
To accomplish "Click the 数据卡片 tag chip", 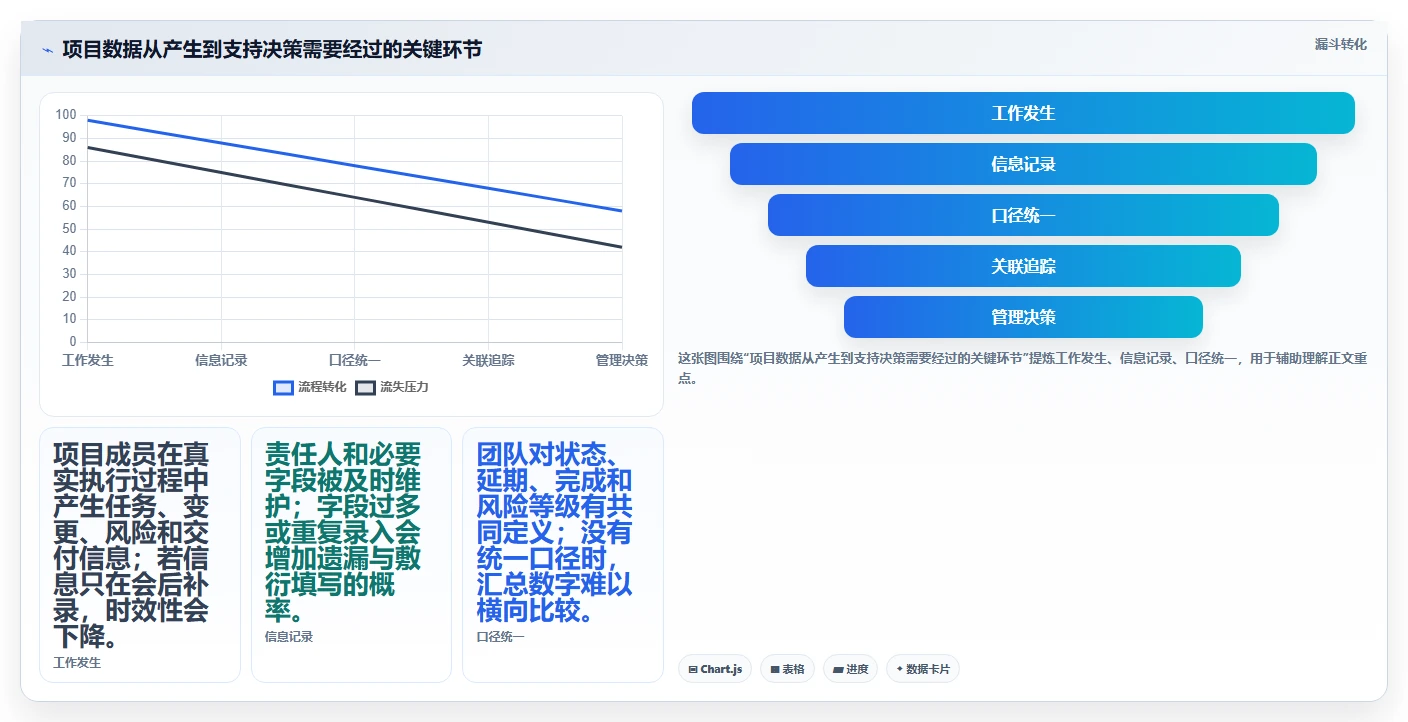I will click(923, 669).
